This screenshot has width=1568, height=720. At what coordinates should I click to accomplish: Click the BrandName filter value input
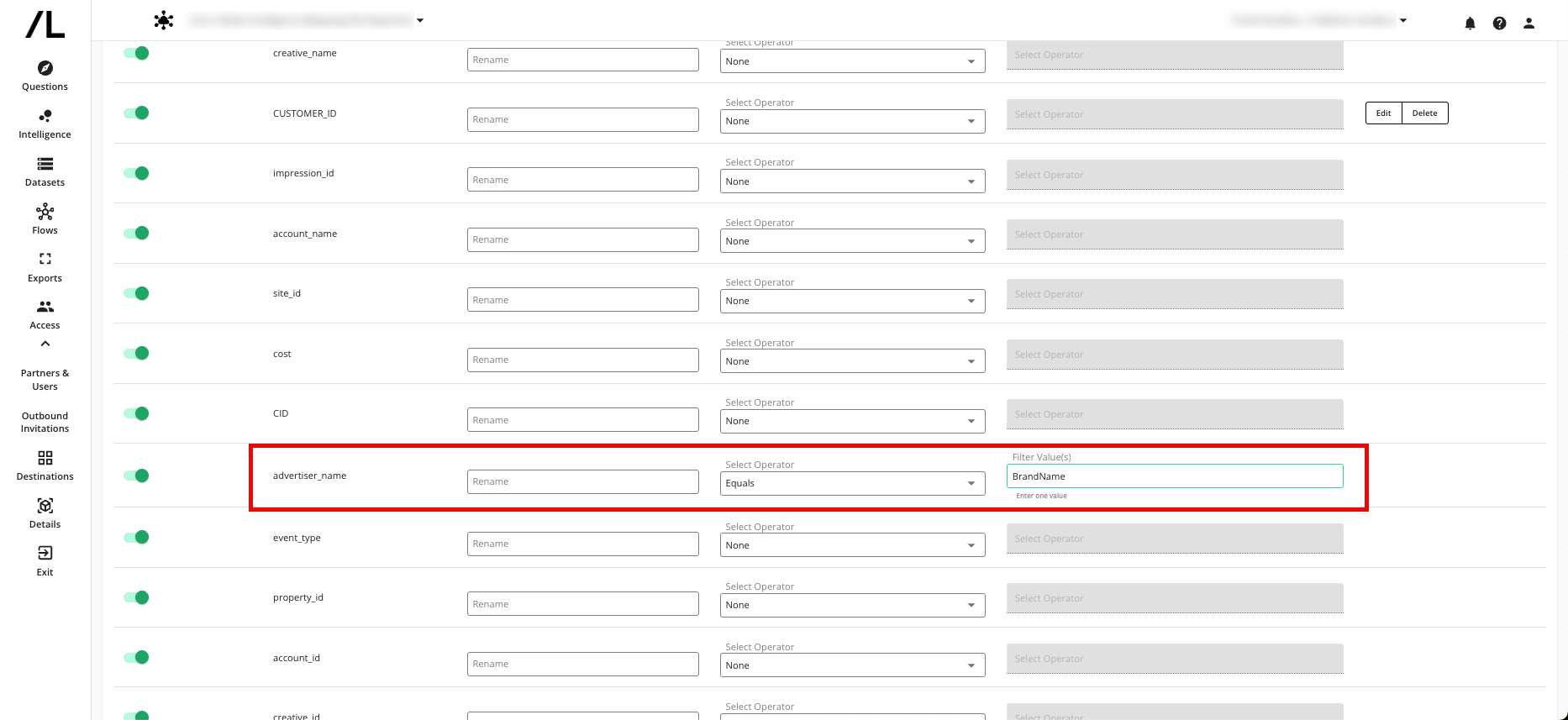(x=1174, y=476)
